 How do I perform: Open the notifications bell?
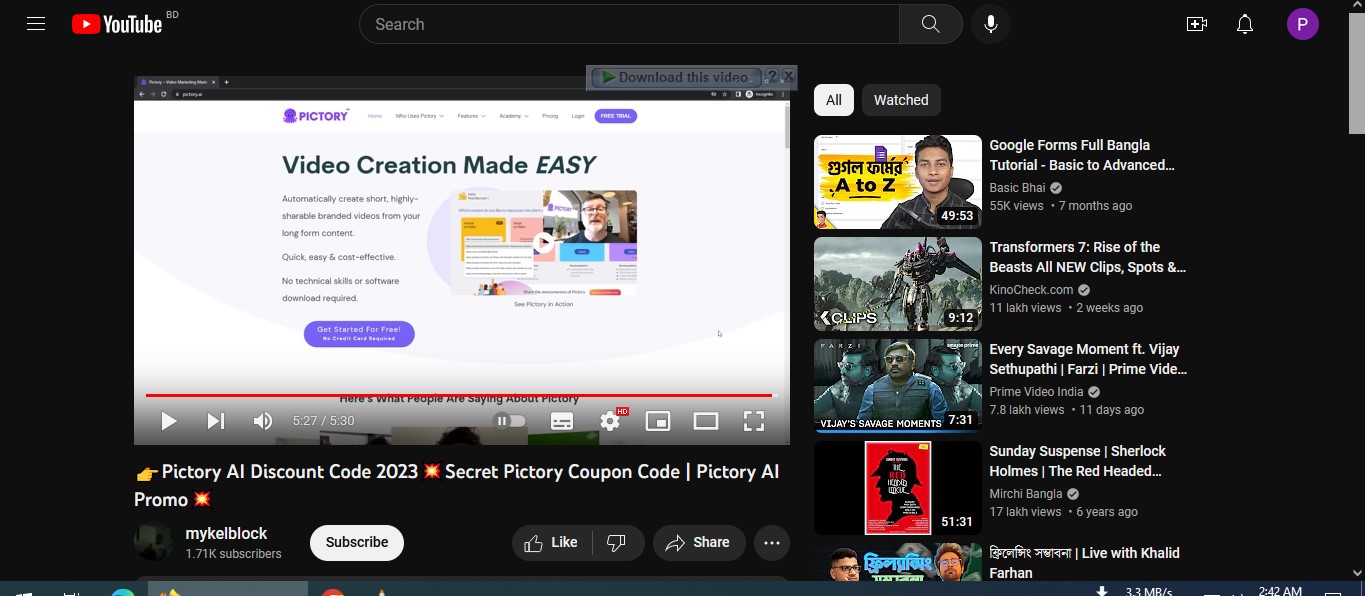(x=1245, y=24)
